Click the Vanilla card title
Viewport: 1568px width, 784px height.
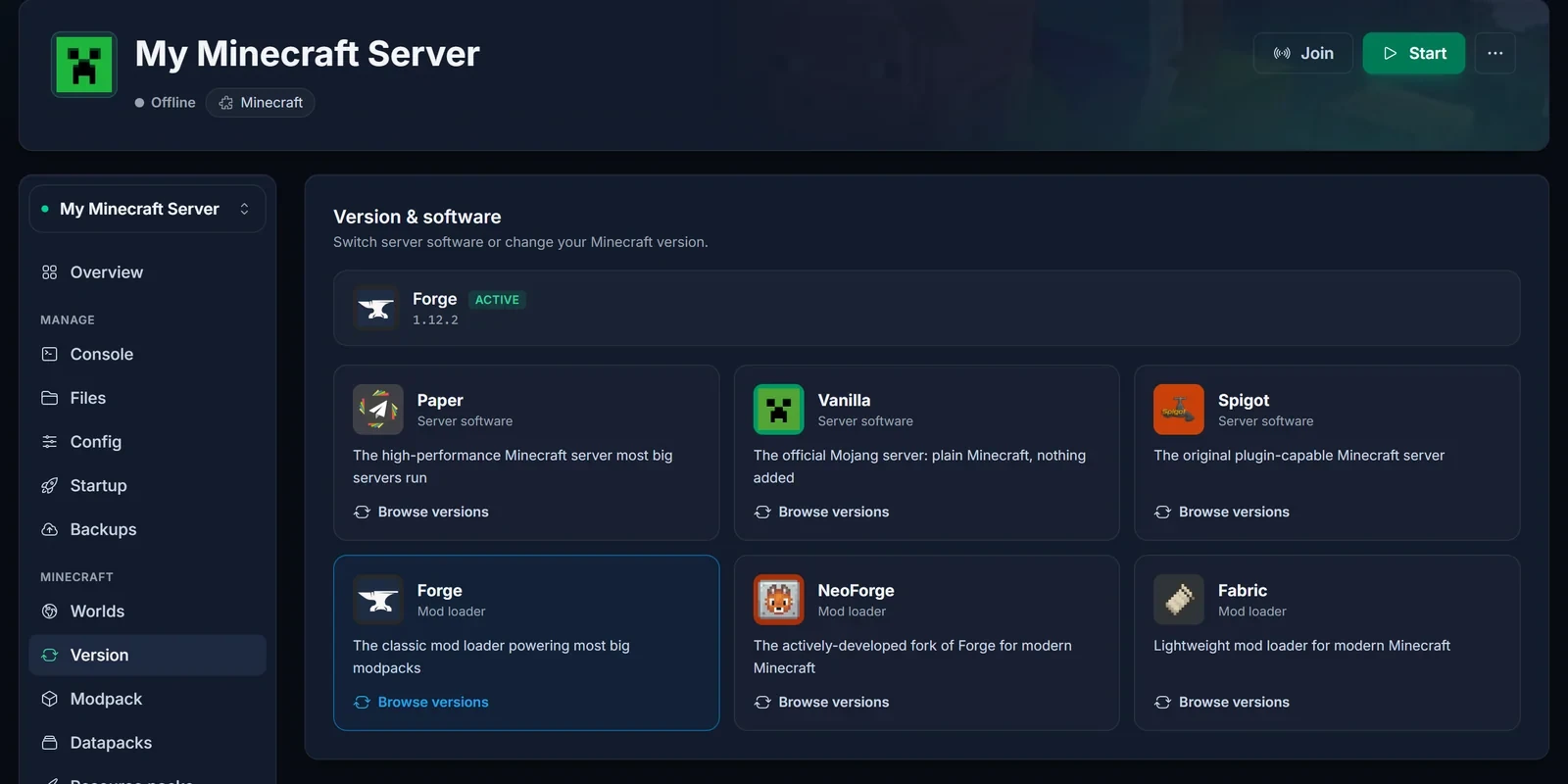pyautogui.click(x=845, y=401)
